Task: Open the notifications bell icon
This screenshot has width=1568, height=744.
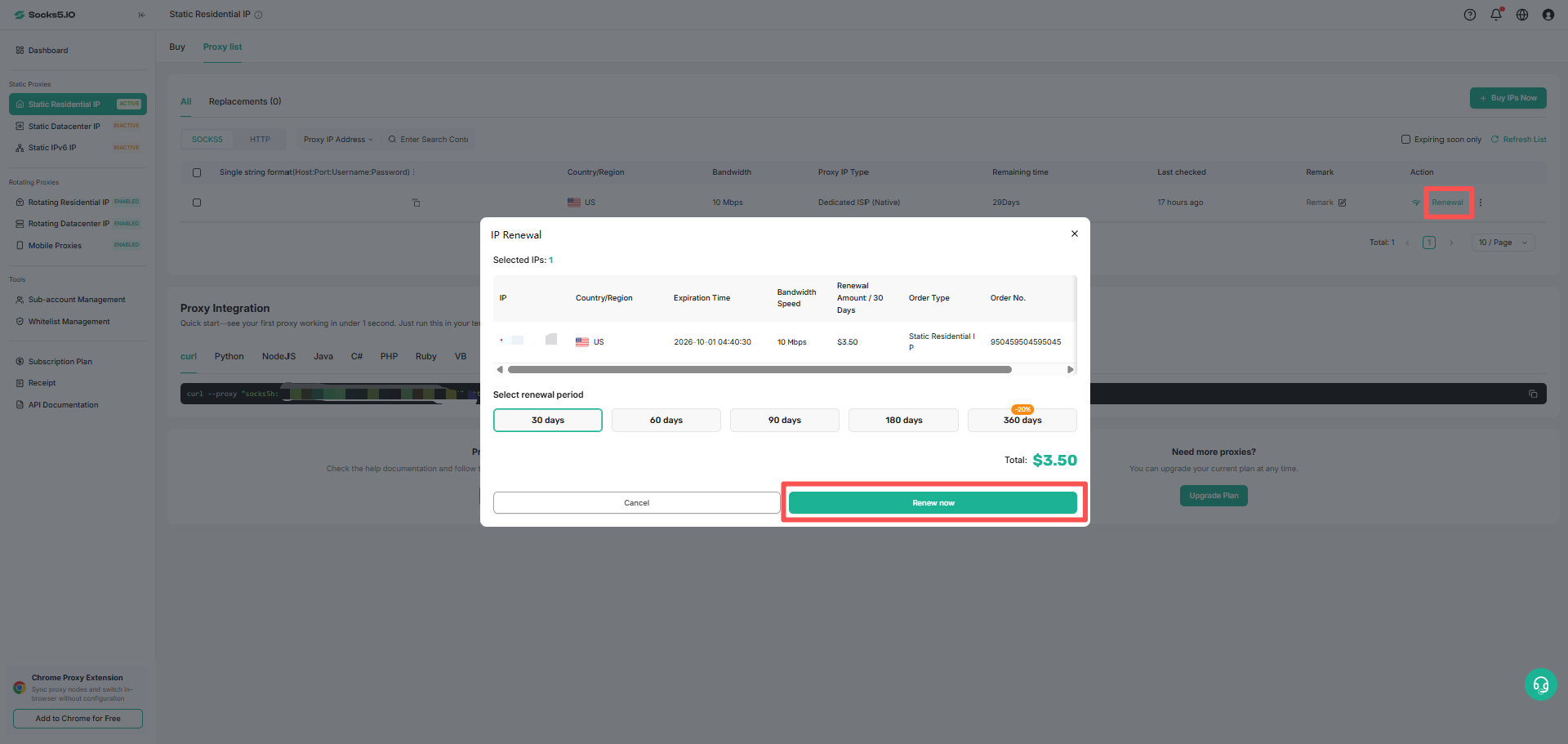Action: [1496, 15]
